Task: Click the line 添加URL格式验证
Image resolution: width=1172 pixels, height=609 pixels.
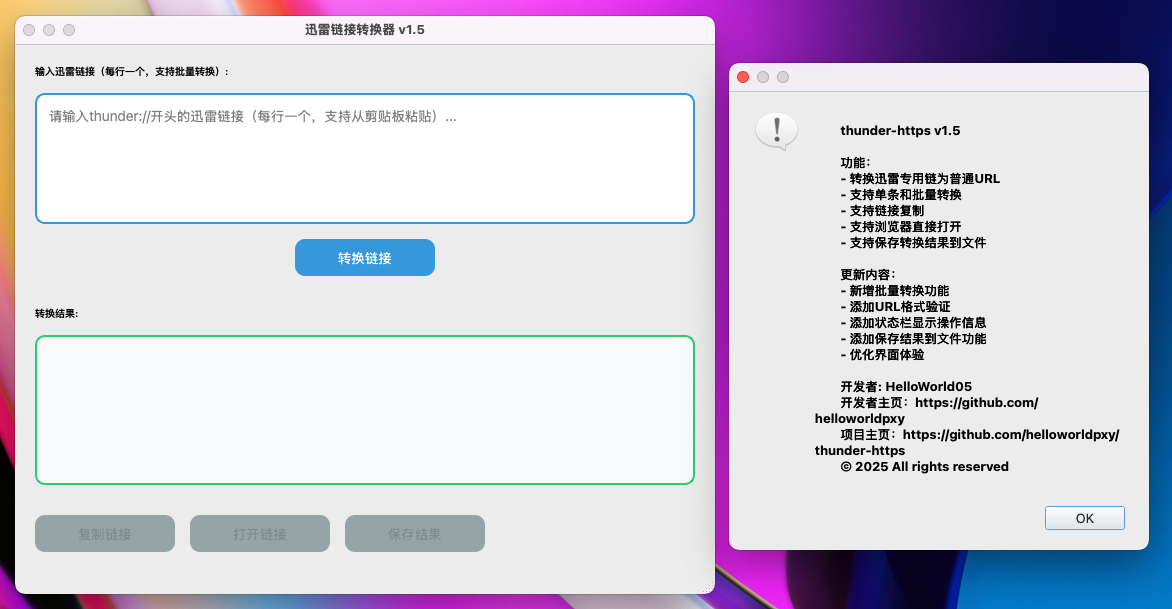Action: [895, 306]
